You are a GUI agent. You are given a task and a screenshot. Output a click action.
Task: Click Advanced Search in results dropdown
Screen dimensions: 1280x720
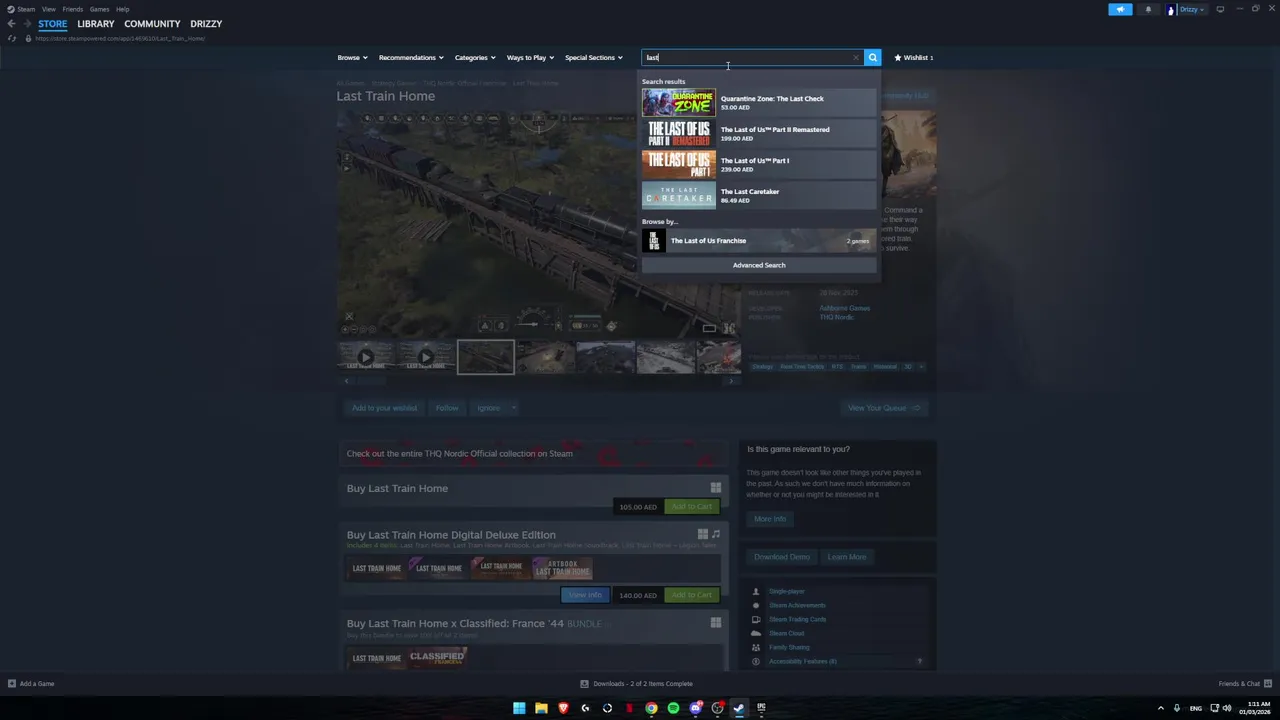pyautogui.click(x=759, y=265)
